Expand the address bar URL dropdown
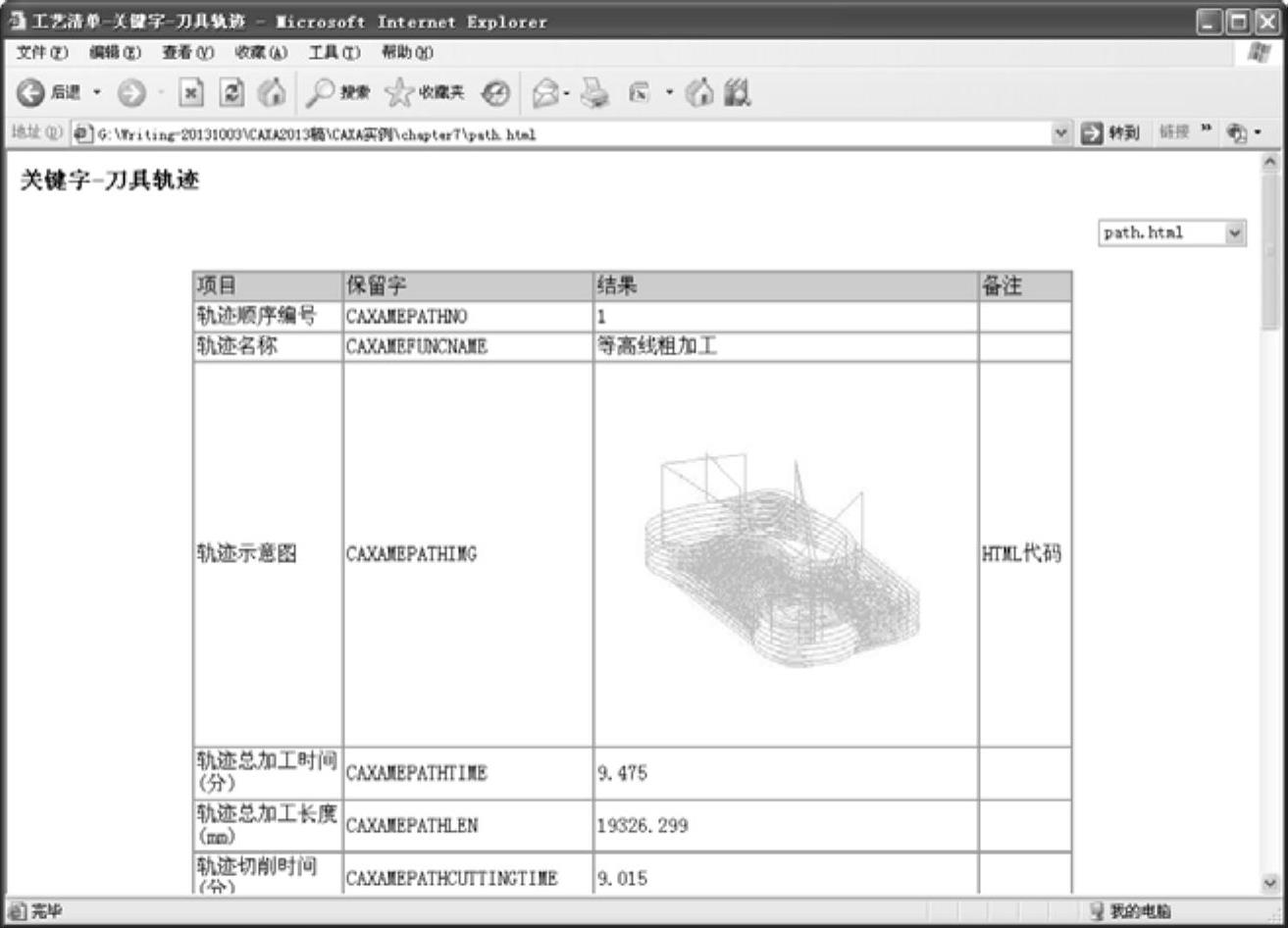The height and width of the screenshot is (928, 1288). coord(1060,133)
